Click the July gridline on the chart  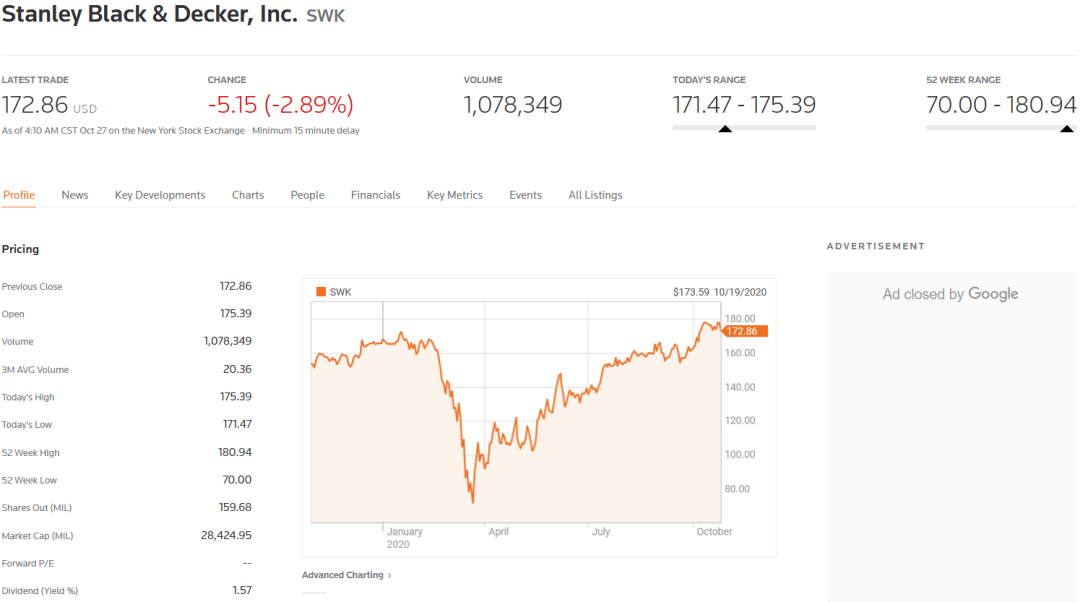pyautogui.click(x=588, y=412)
